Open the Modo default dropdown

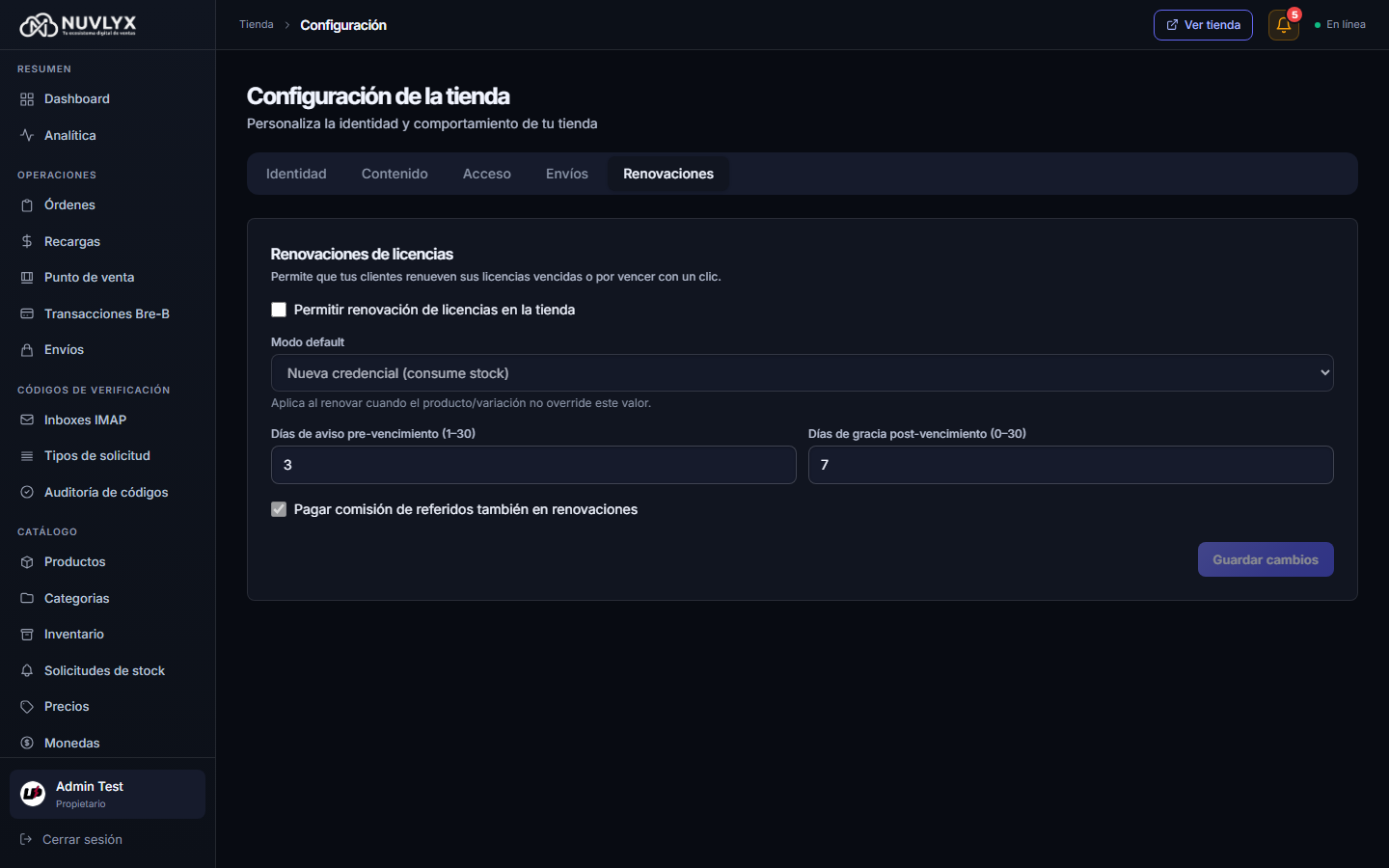click(803, 373)
